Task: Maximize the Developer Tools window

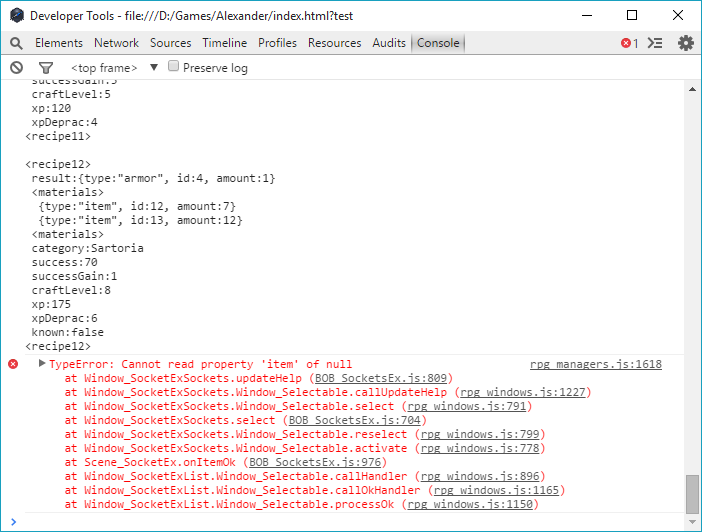Action: 632,15
